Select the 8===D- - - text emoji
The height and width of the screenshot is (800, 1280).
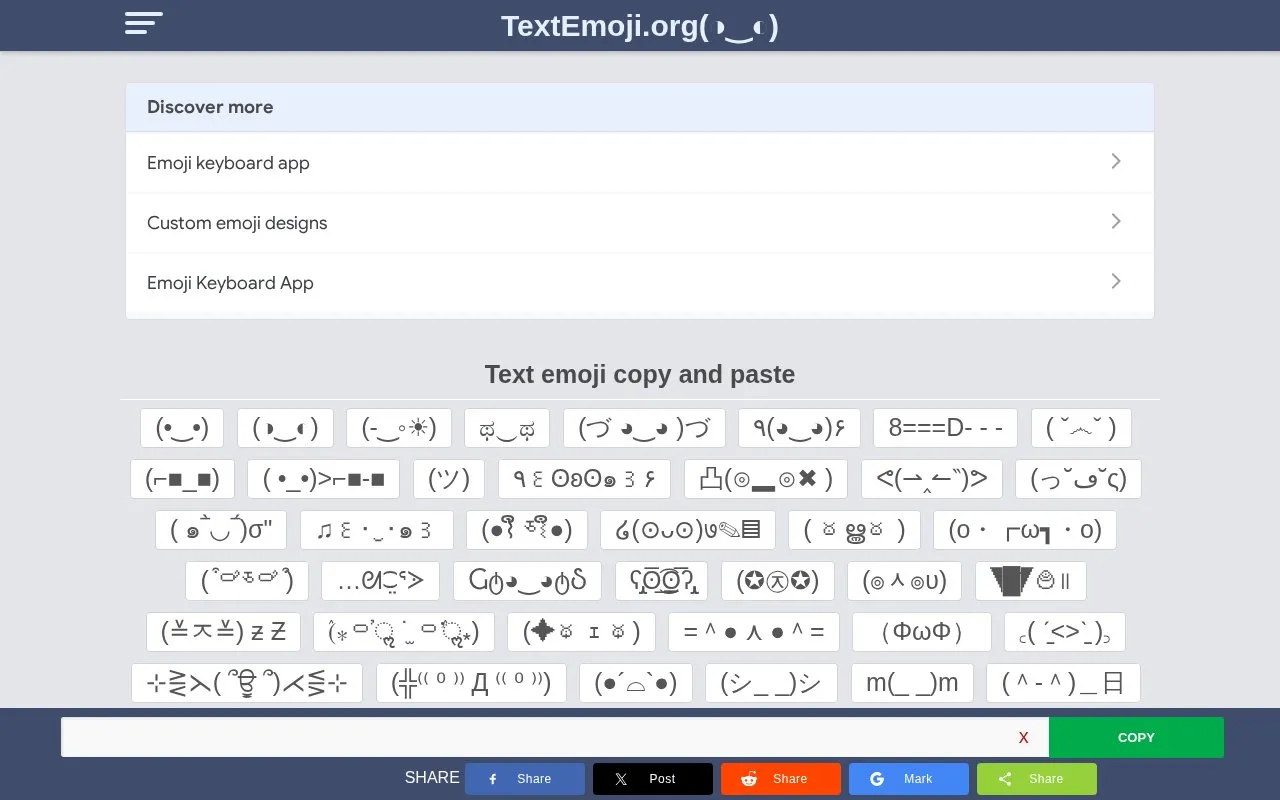click(945, 428)
